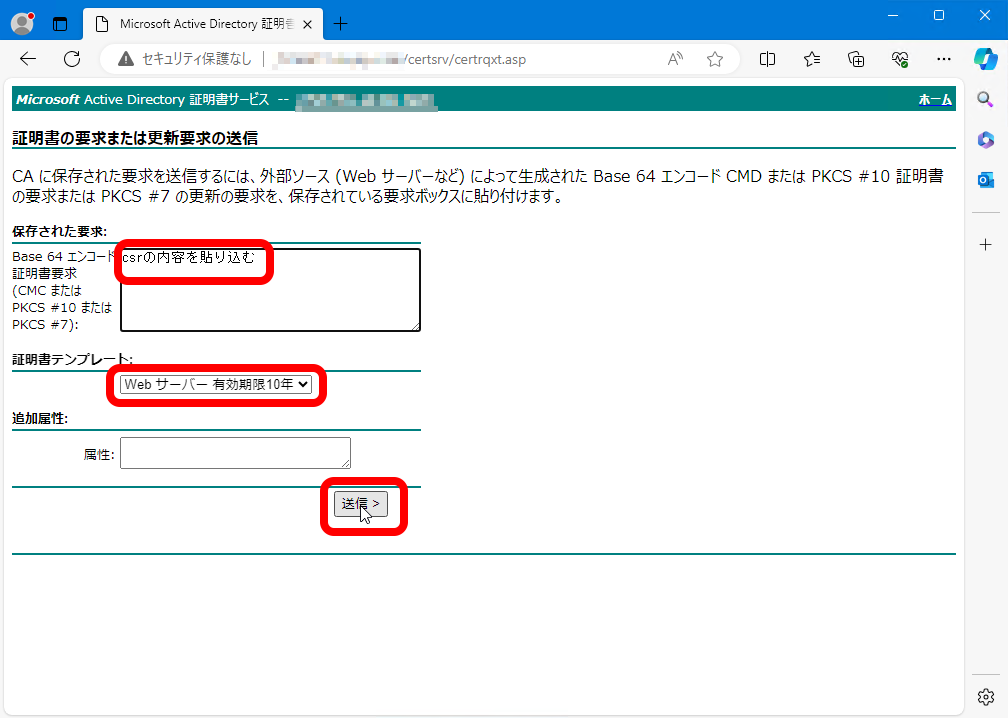Refresh the certificate request page
1008x718 pixels.
72,59
